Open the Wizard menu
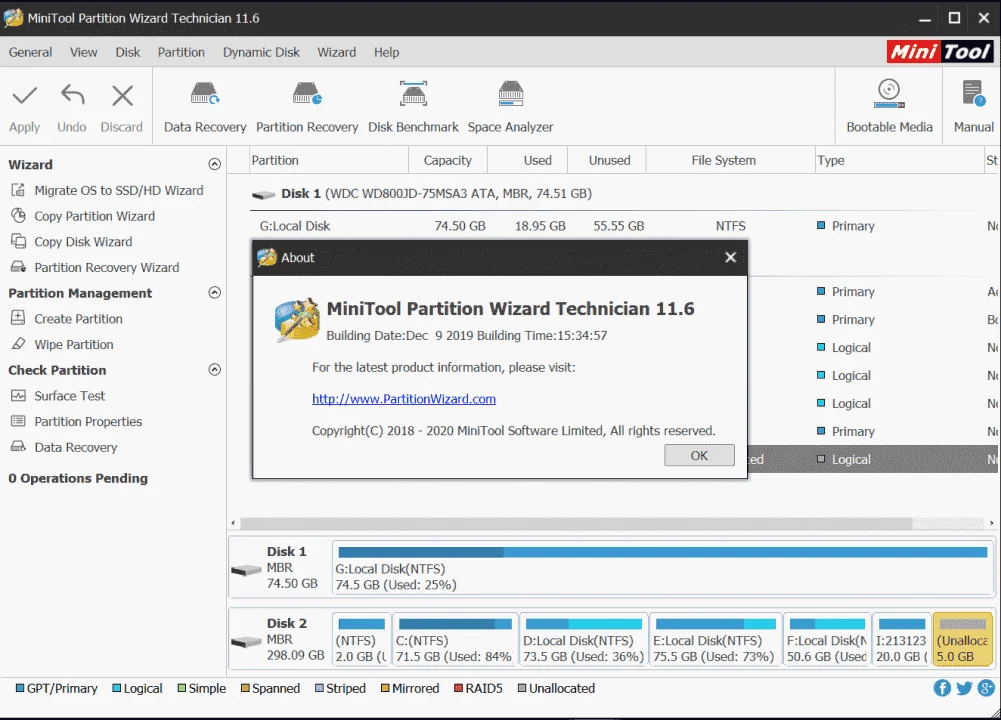Screen dimensions: 1001x720 coord(336,52)
